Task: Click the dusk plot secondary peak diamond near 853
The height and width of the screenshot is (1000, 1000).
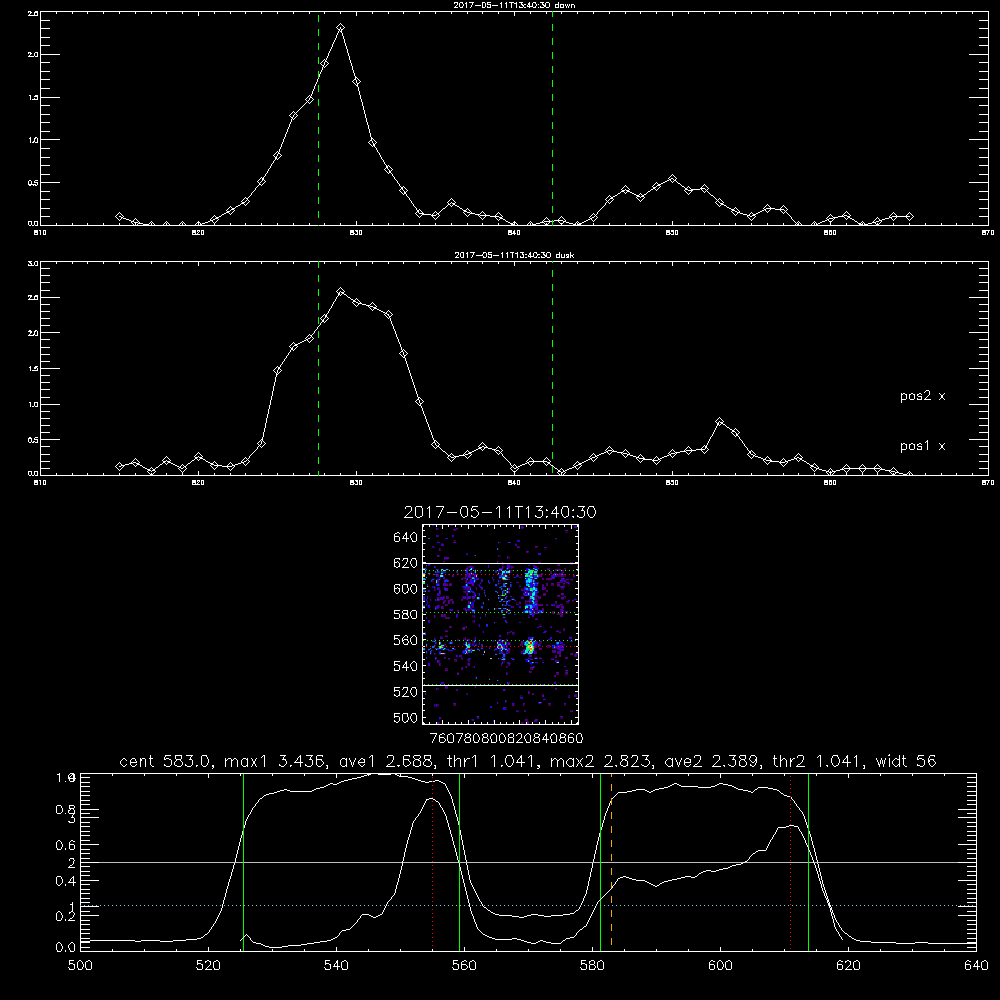Action: point(719,422)
